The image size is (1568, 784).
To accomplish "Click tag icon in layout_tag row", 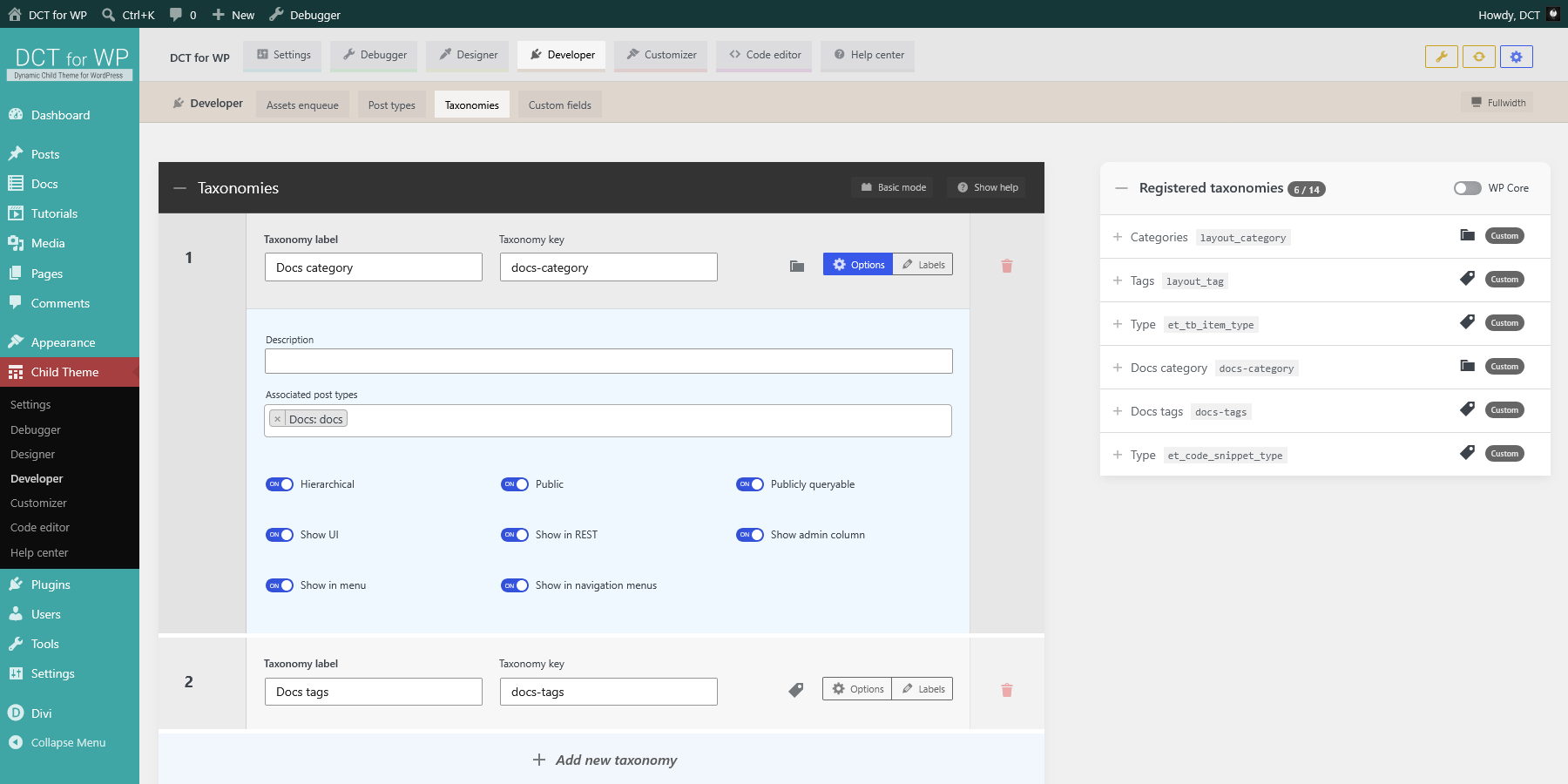I will click(1468, 279).
